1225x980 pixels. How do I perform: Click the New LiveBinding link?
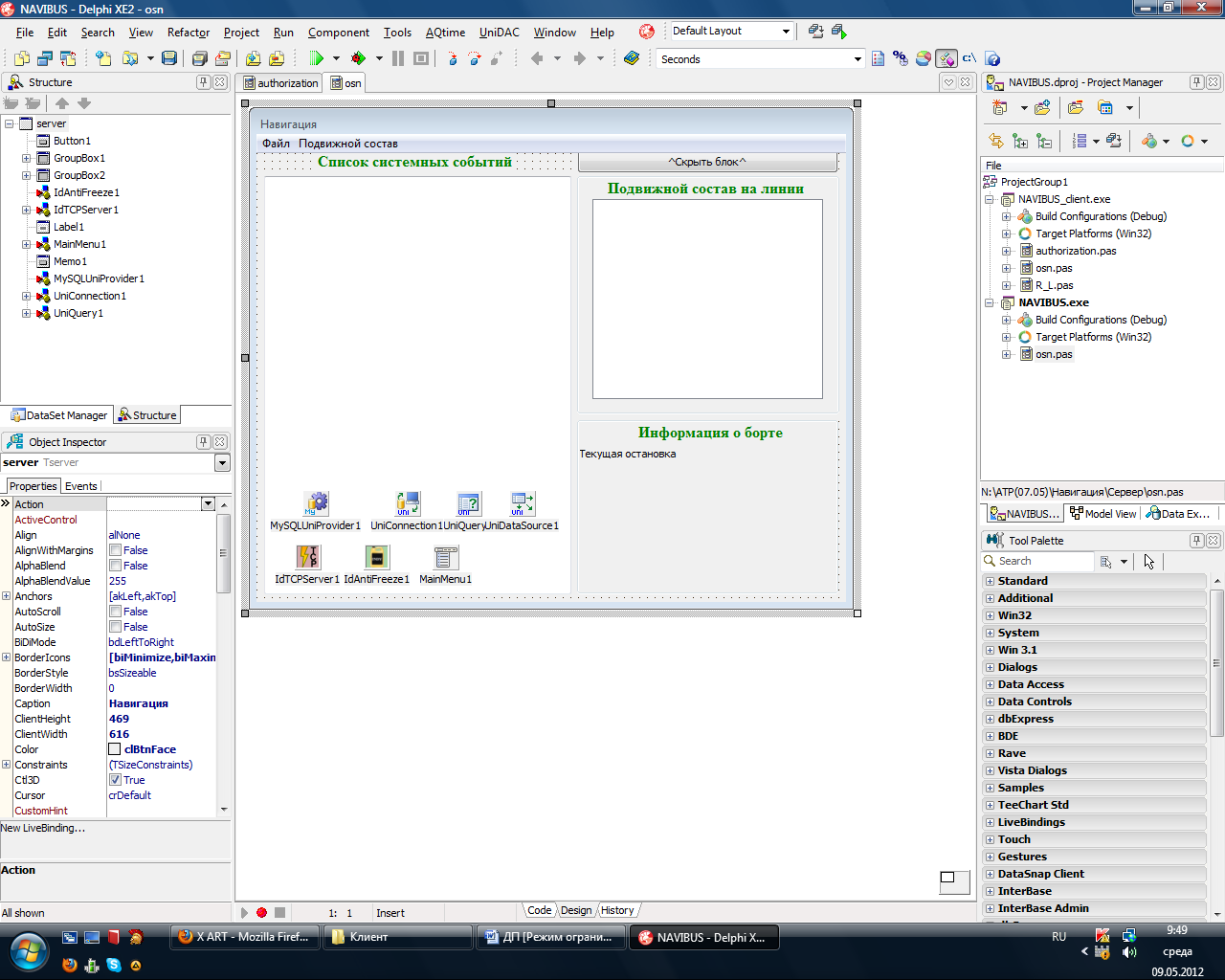tap(43, 828)
